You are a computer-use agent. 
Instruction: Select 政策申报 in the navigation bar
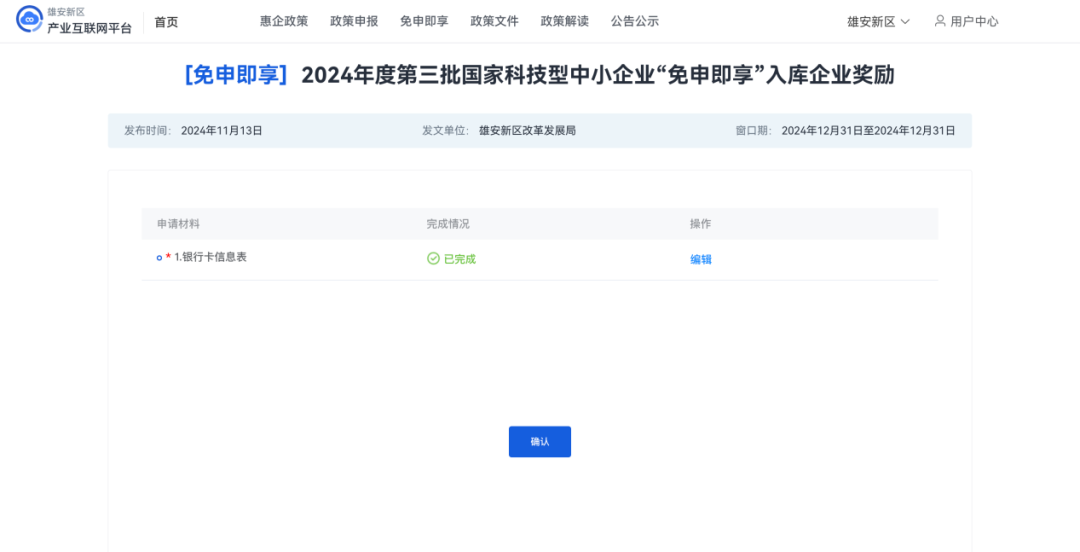354,21
